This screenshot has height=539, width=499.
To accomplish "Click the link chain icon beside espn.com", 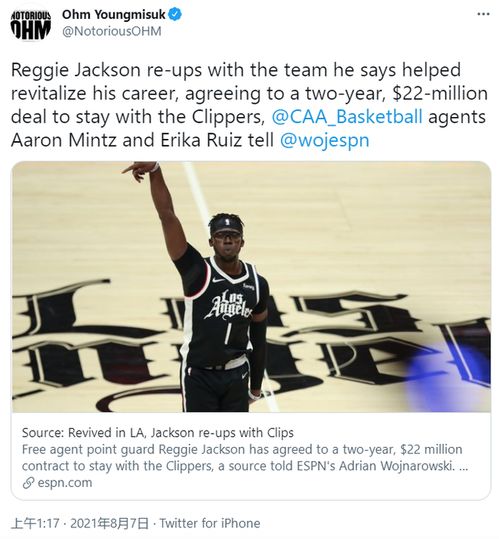I will pos(28,483).
